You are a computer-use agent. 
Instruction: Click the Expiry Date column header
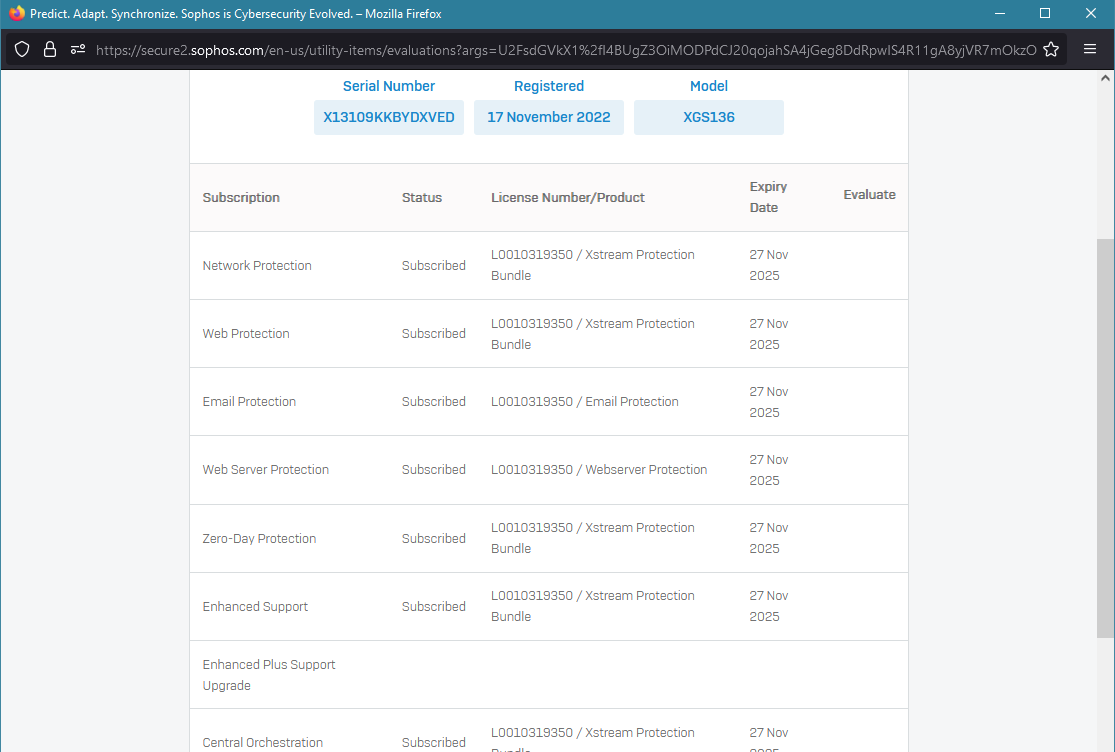[x=768, y=197]
